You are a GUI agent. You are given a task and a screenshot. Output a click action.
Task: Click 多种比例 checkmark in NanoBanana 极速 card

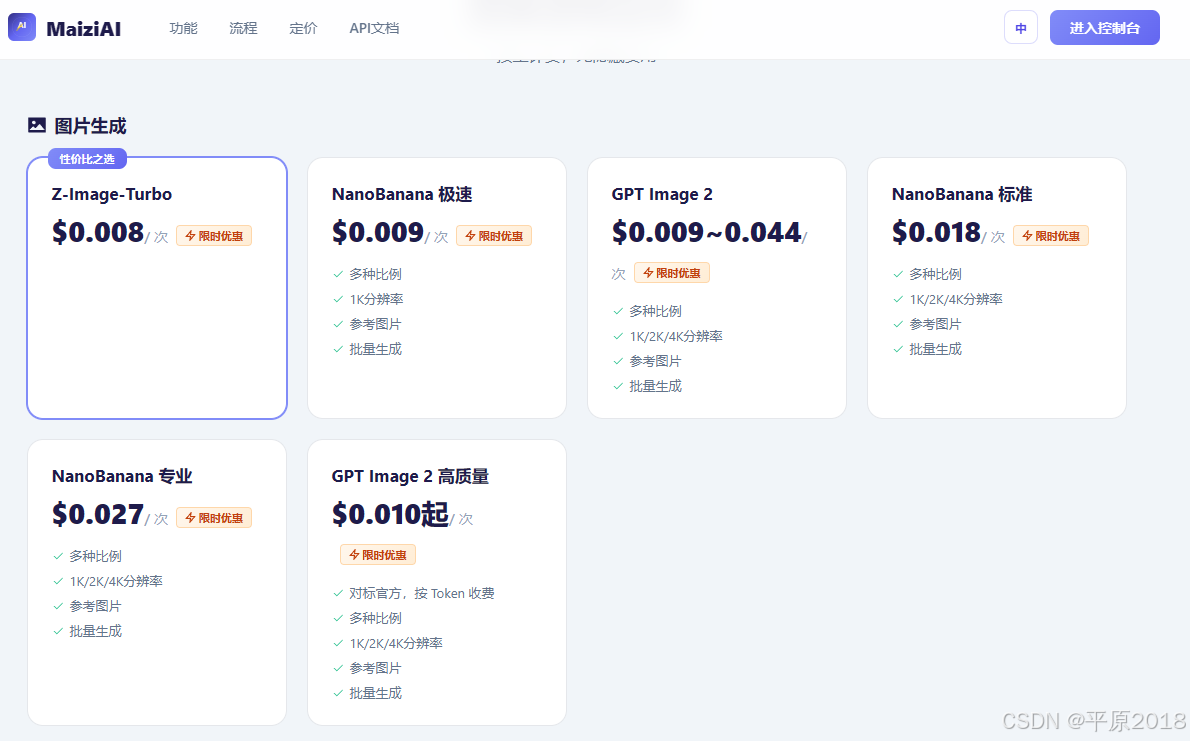pos(338,274)
